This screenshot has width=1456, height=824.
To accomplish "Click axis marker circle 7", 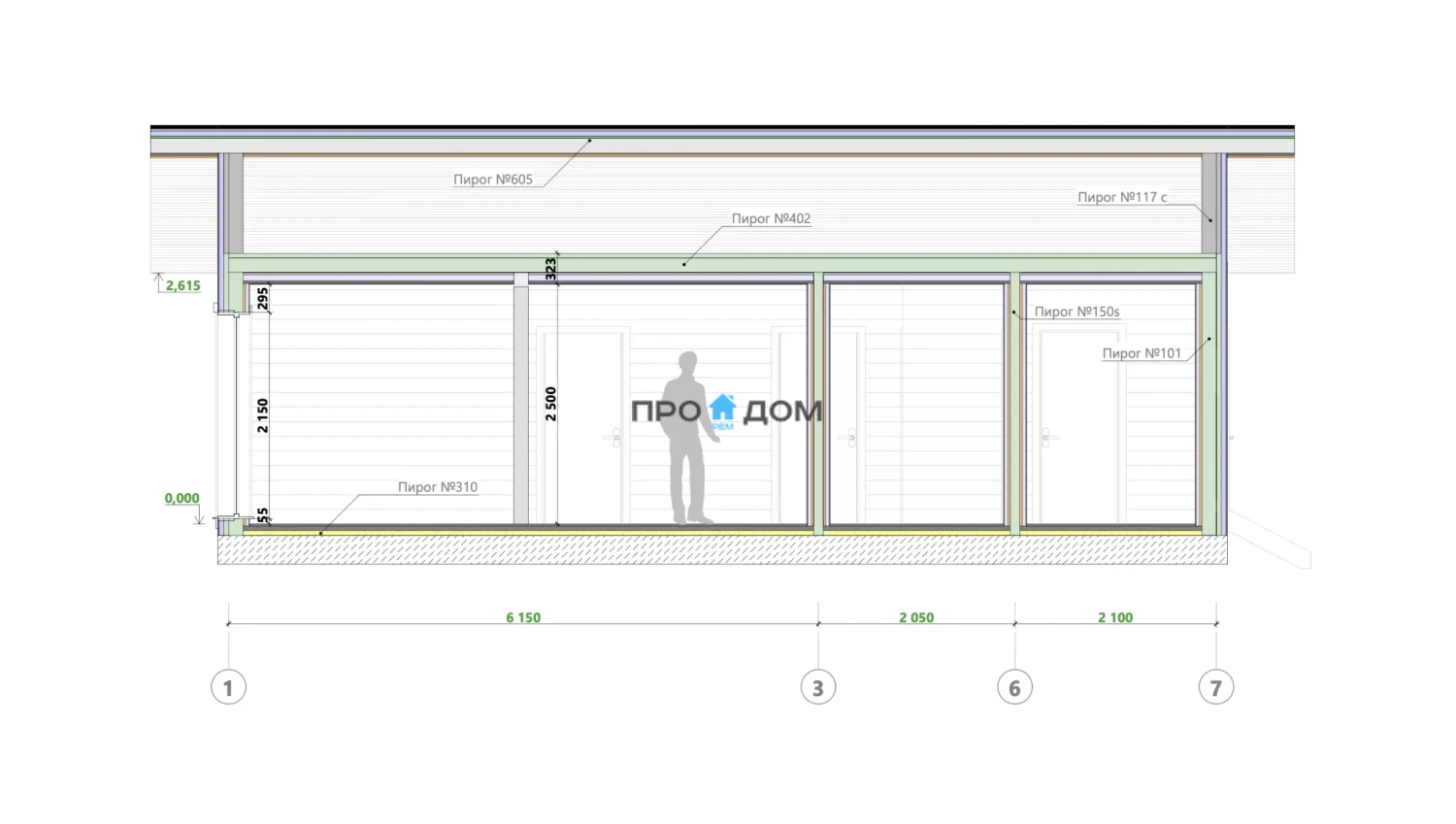I will click(1216, 687).
